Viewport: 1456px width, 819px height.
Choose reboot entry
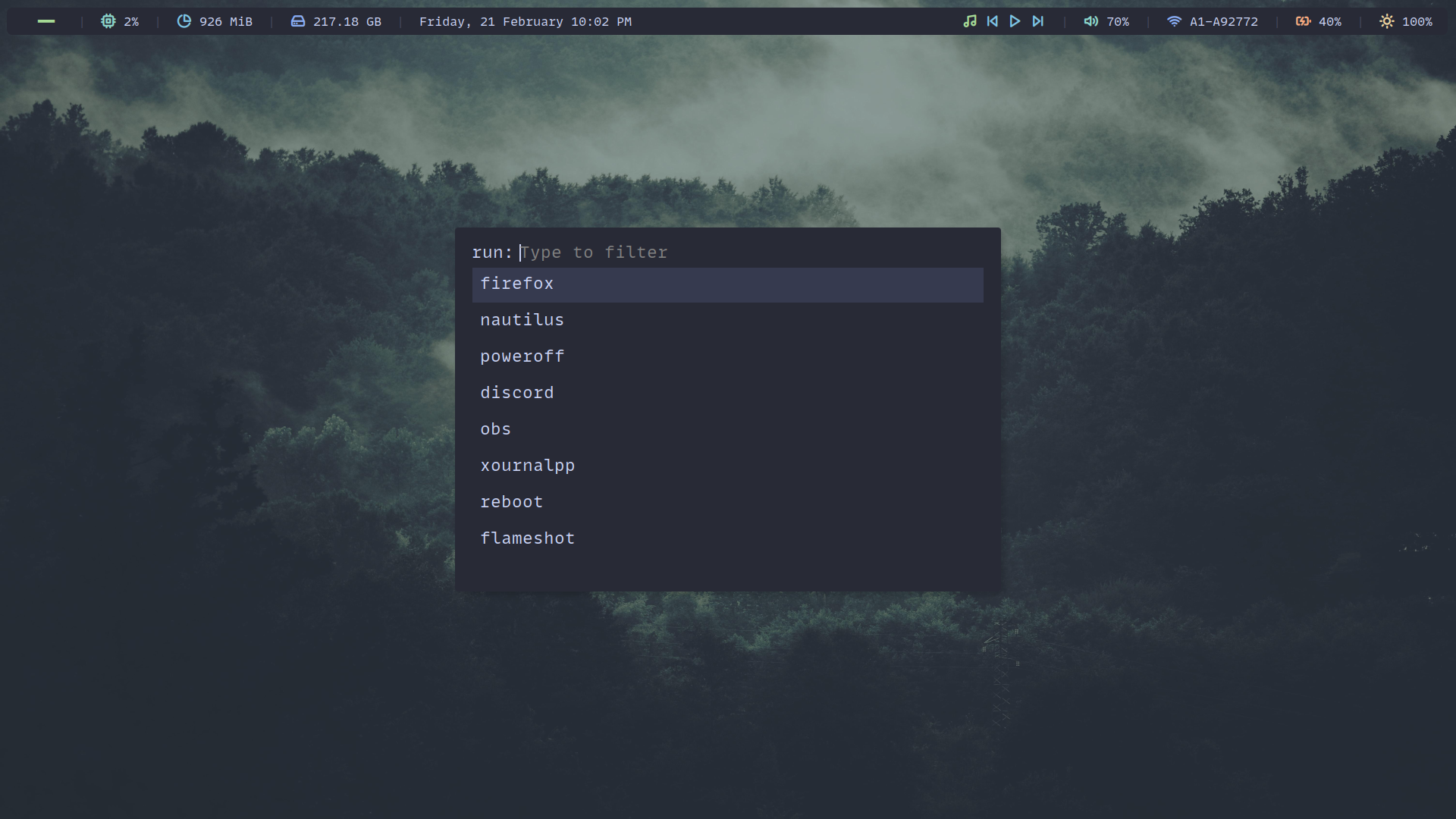click(x=728, y=503)
